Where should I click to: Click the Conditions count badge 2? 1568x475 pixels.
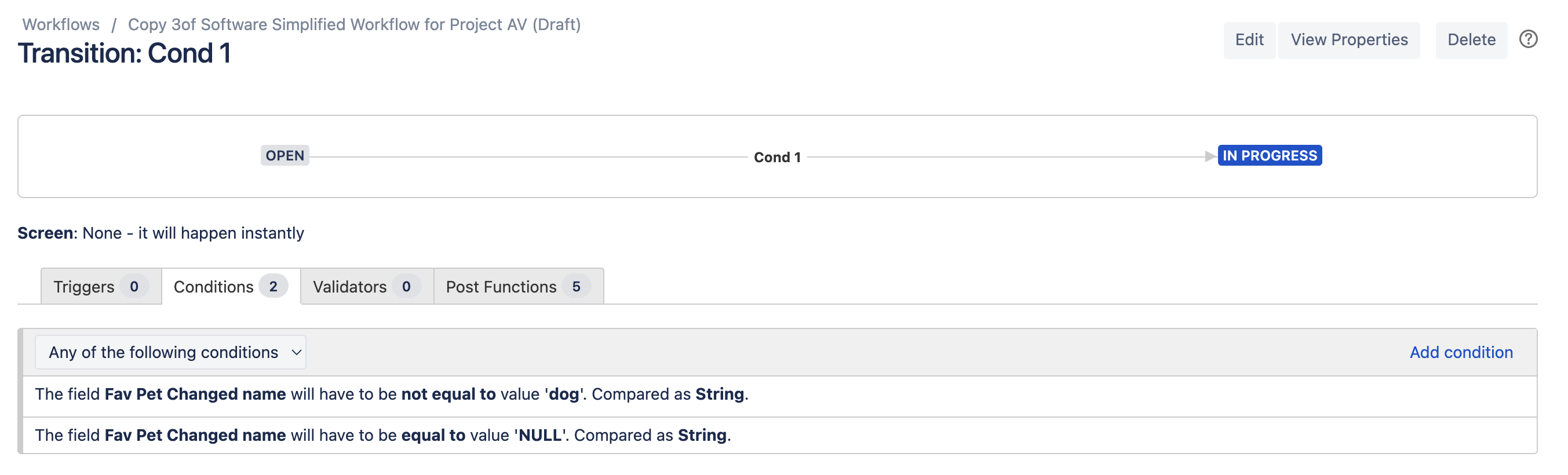pos(274,287)
